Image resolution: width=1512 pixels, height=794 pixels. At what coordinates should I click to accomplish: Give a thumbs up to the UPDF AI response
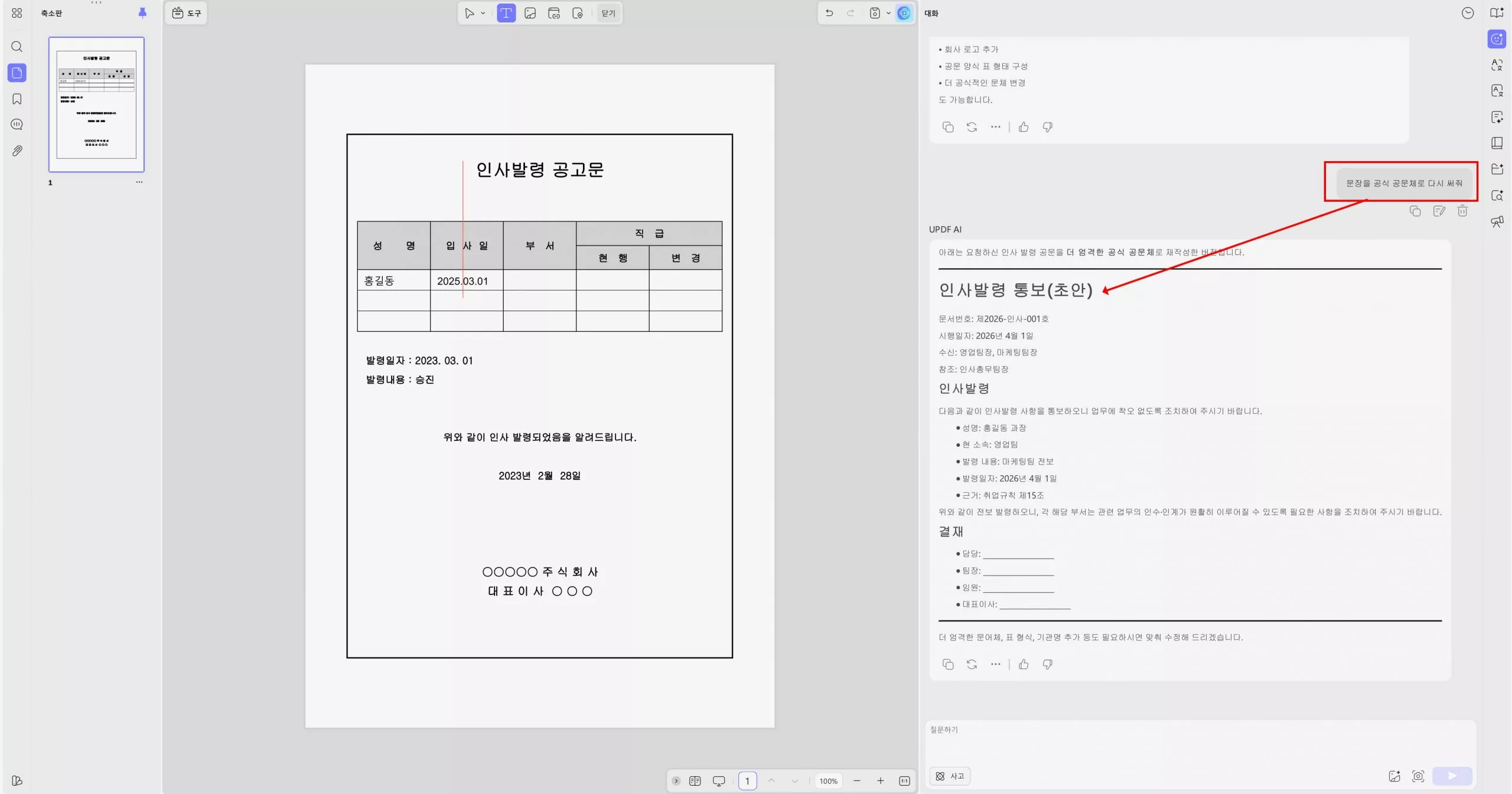(x=1023, y=664)
